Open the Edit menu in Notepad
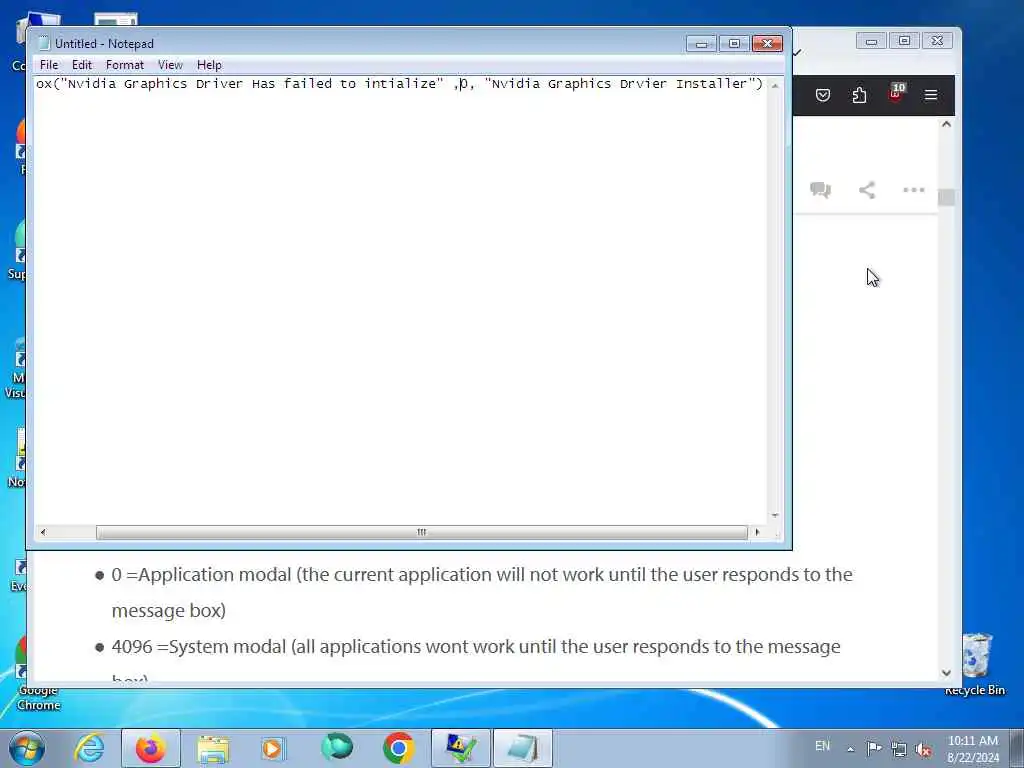This screenshot has width=1024, height=768. click(82, 65)
